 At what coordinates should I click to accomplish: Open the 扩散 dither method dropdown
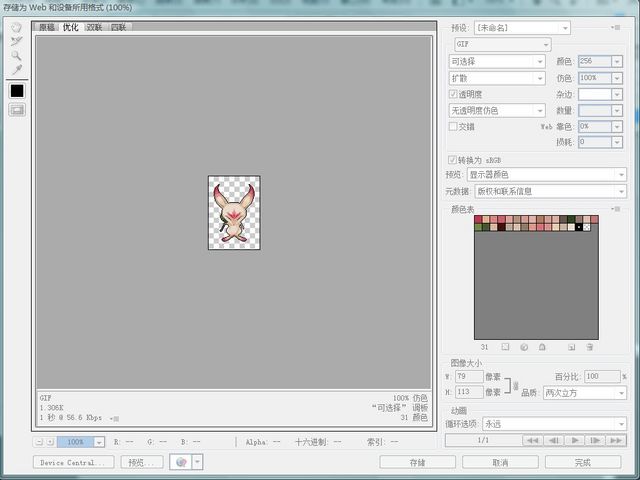point(497,78)
